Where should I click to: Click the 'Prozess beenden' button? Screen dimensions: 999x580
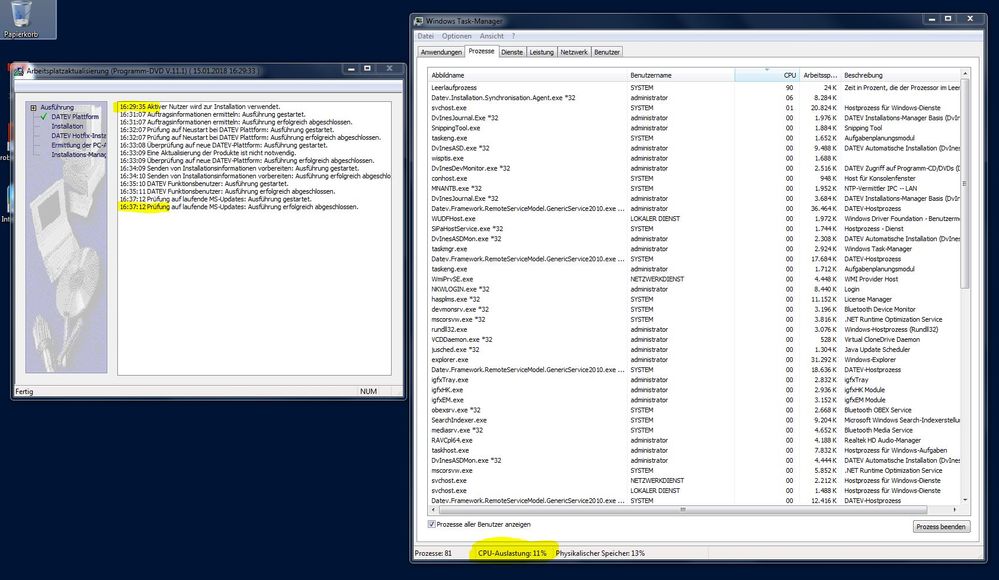point(940,526)
